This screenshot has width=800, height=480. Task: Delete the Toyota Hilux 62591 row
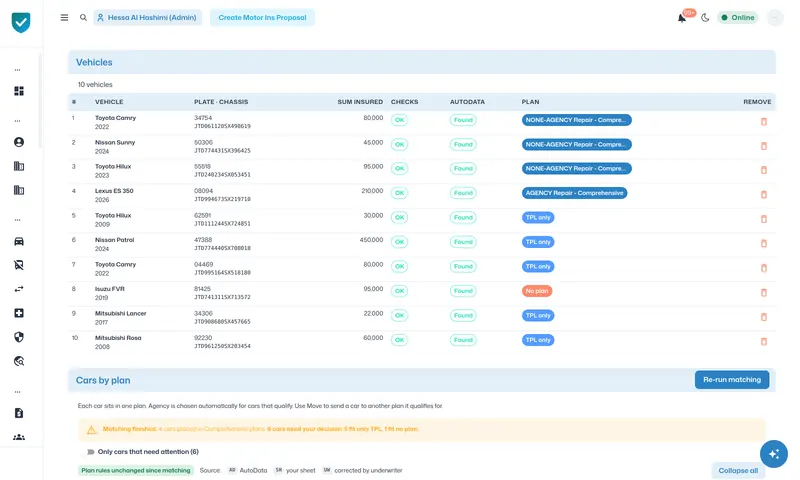click(x=764, y=219)
